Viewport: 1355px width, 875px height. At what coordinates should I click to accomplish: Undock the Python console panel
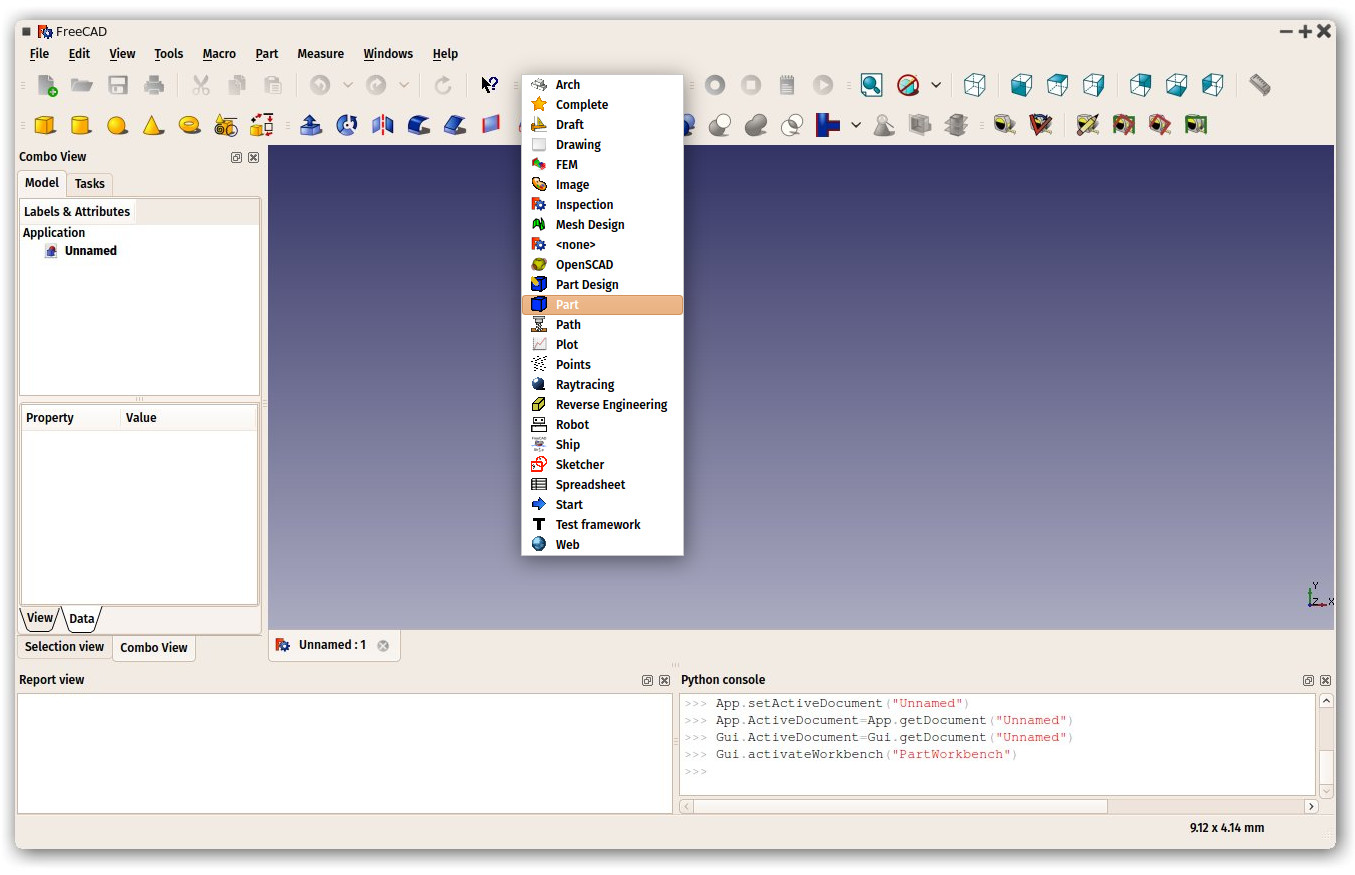coord(1308,681)
